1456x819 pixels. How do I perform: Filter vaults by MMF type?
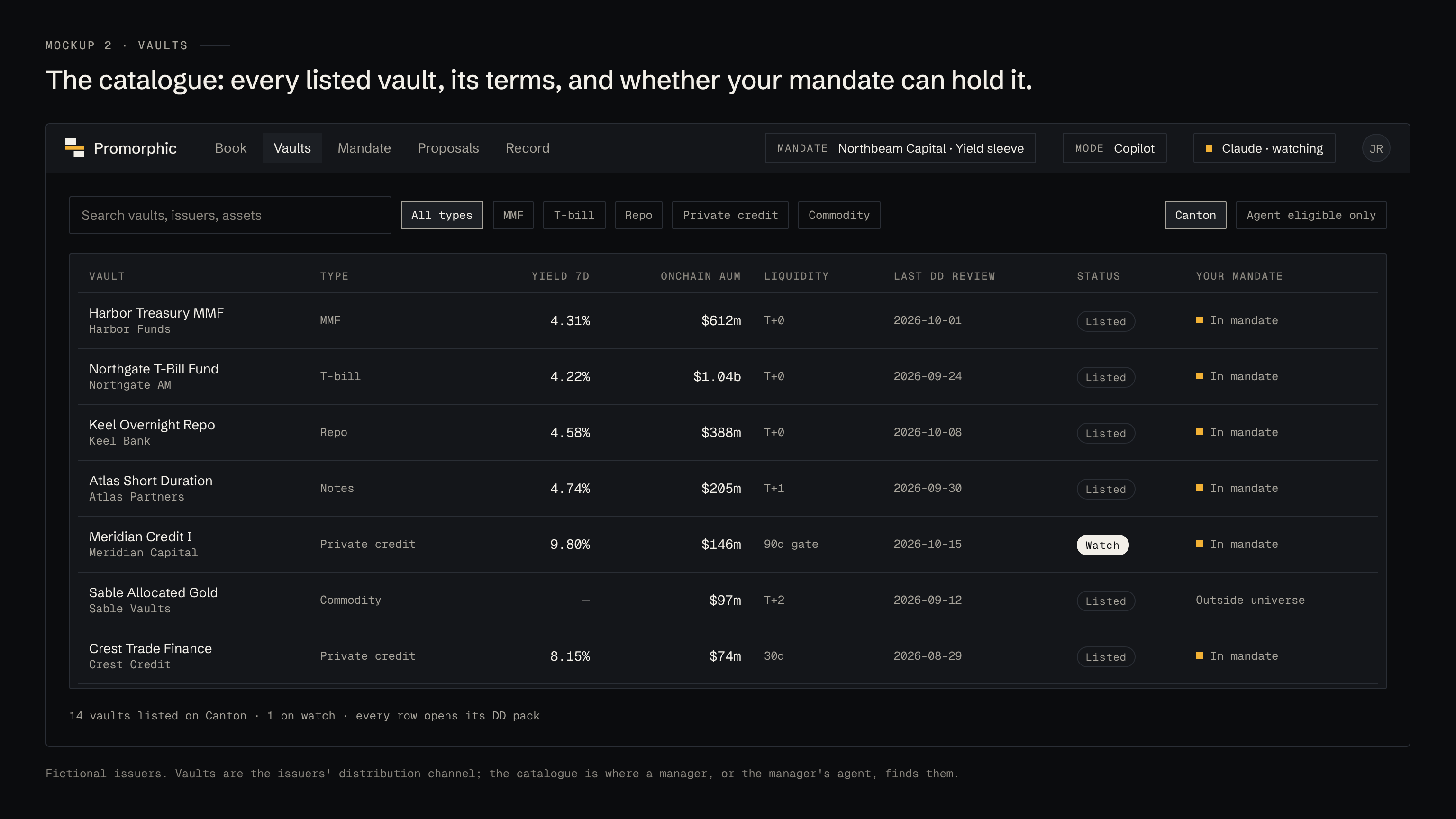(513, 215)
